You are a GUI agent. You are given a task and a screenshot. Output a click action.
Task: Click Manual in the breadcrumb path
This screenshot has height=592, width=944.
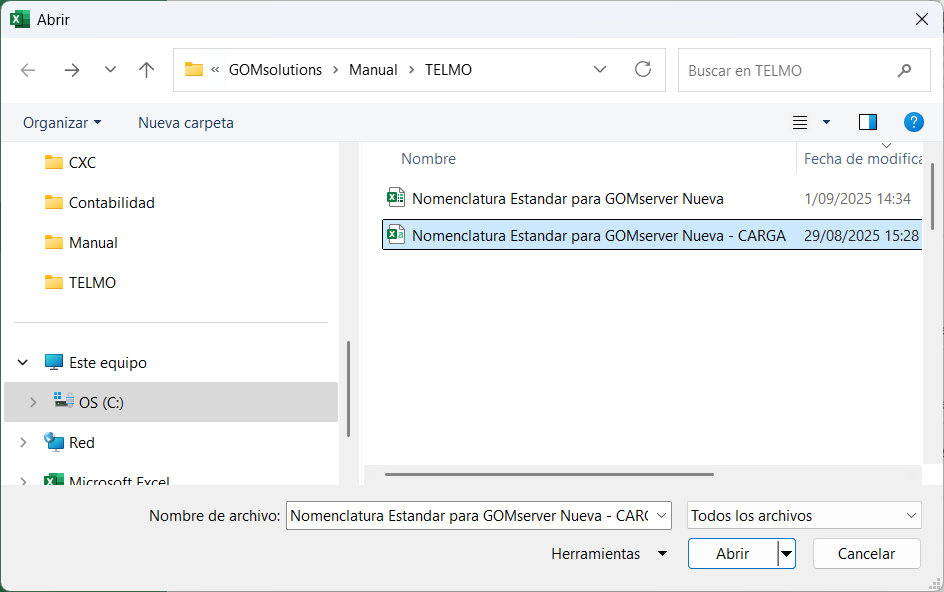point(373,70)
